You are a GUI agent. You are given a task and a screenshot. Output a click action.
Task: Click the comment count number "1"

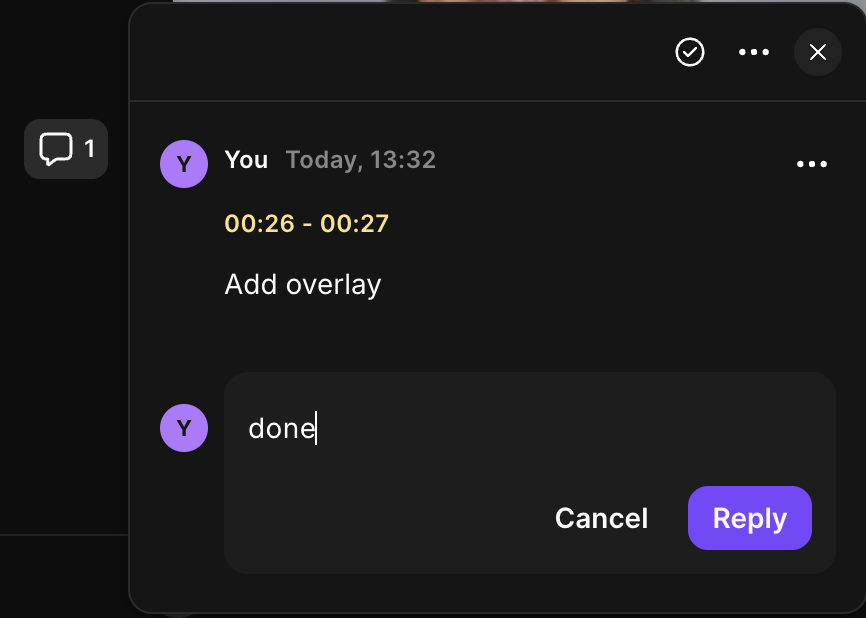89,149
